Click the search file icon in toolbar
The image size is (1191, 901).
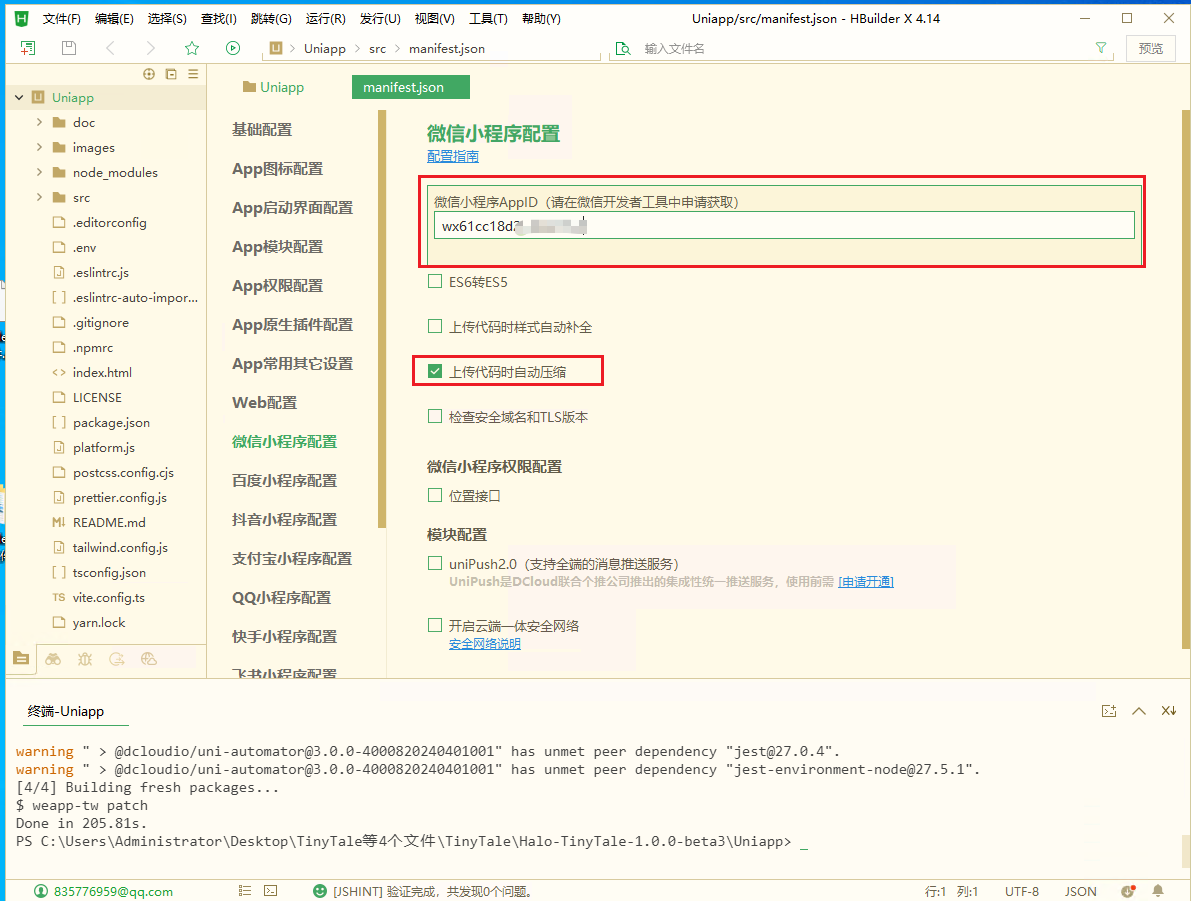[623, 49]
